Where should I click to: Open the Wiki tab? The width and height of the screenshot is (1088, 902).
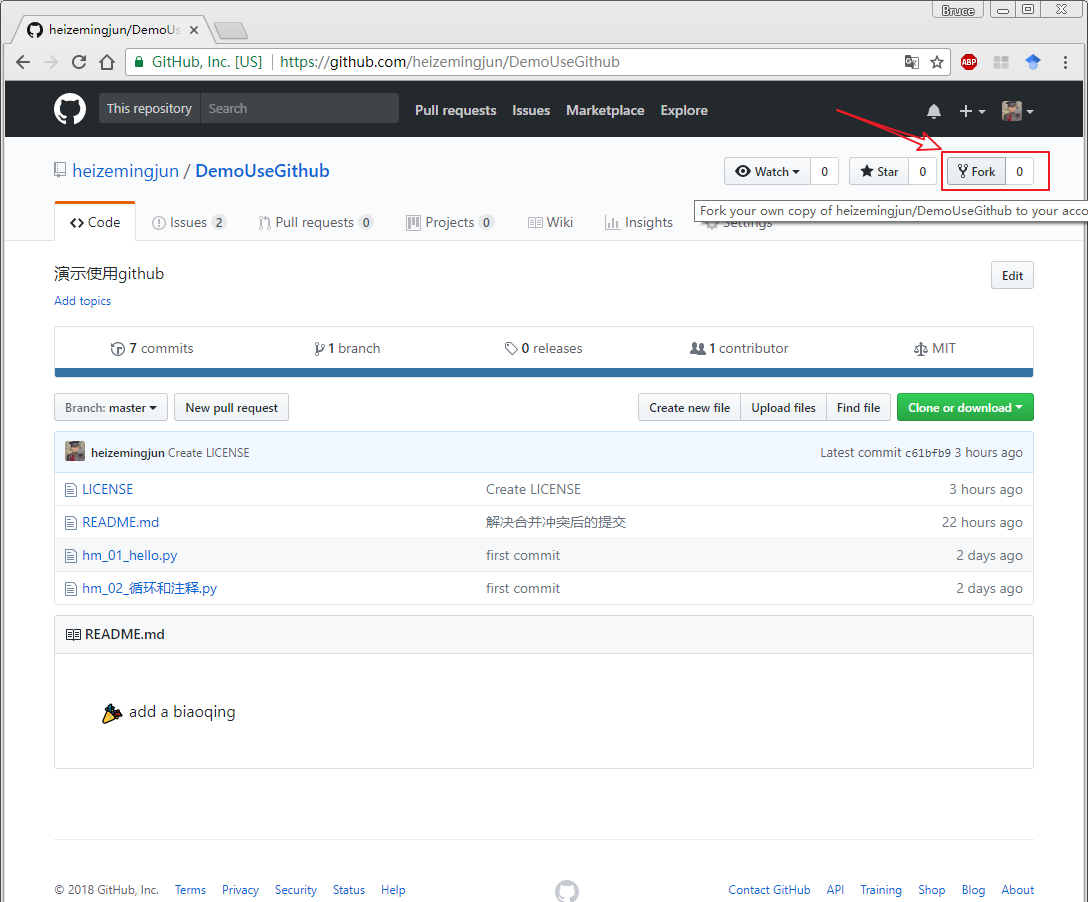pyautogui.click(x=550, y=222)
